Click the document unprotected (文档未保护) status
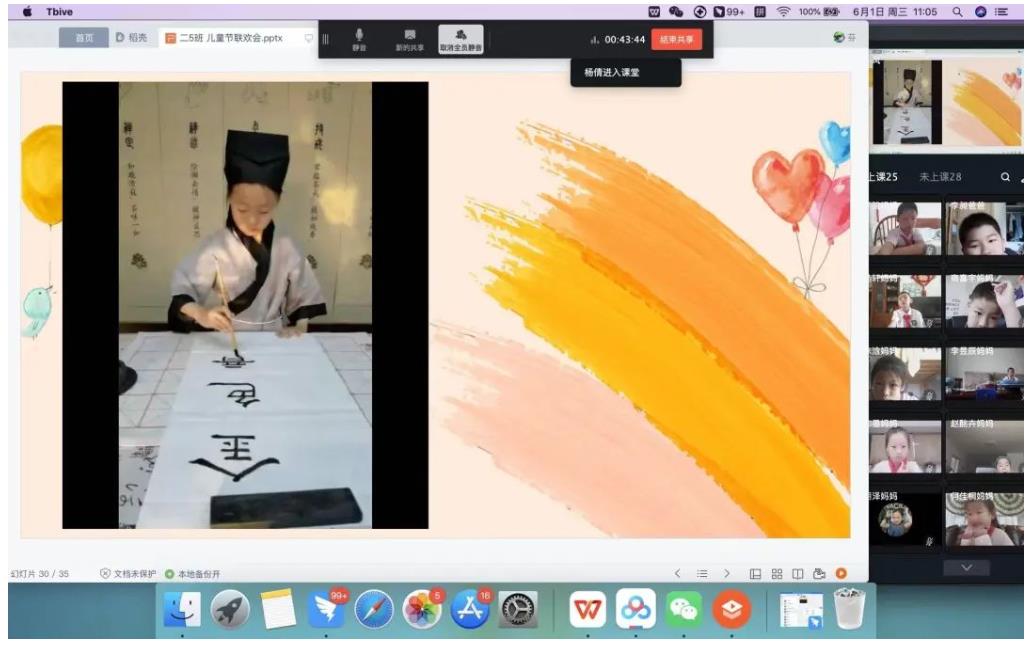 point(129,574)
